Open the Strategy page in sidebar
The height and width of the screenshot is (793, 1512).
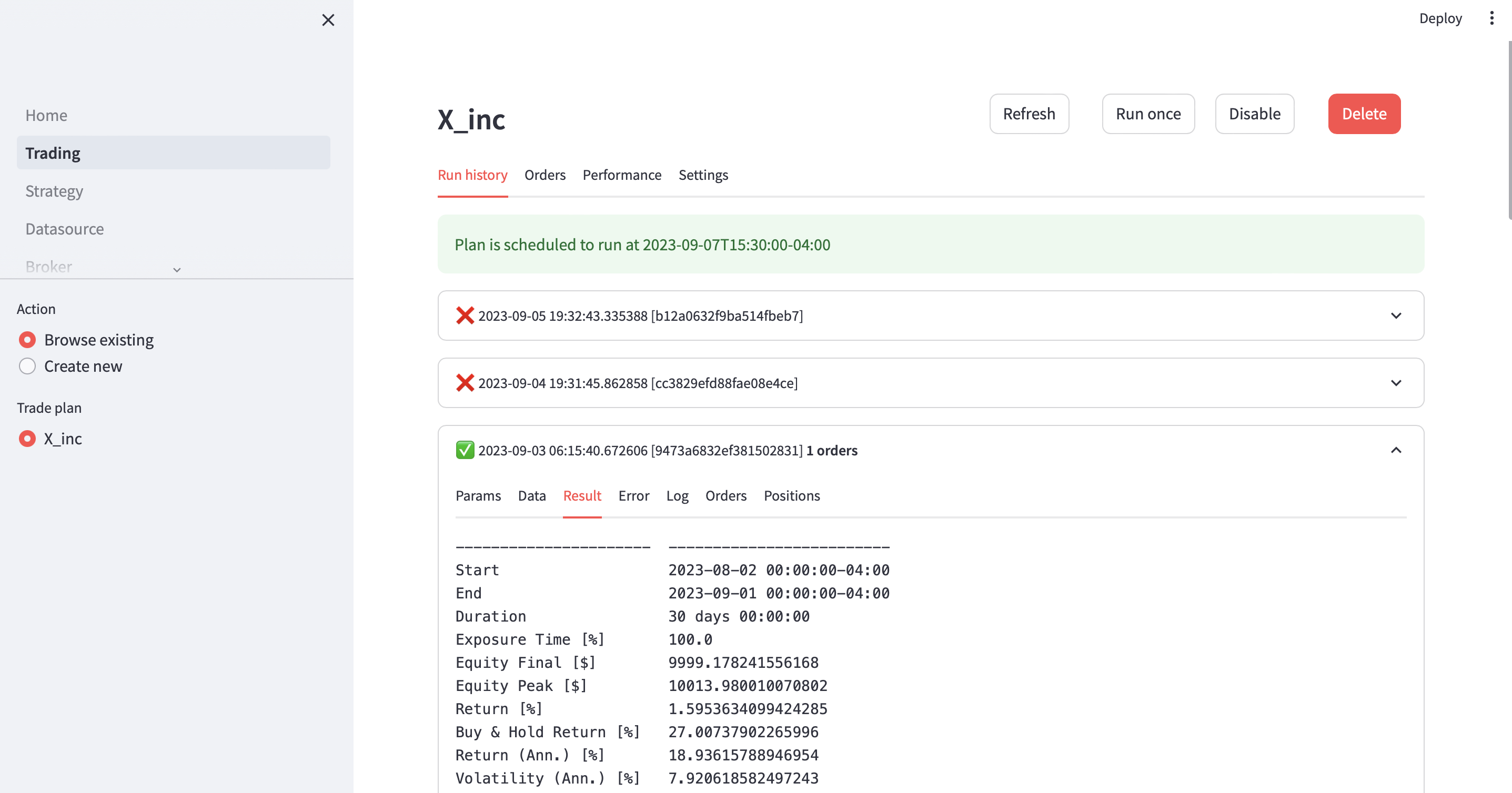(x=54, y=191)
